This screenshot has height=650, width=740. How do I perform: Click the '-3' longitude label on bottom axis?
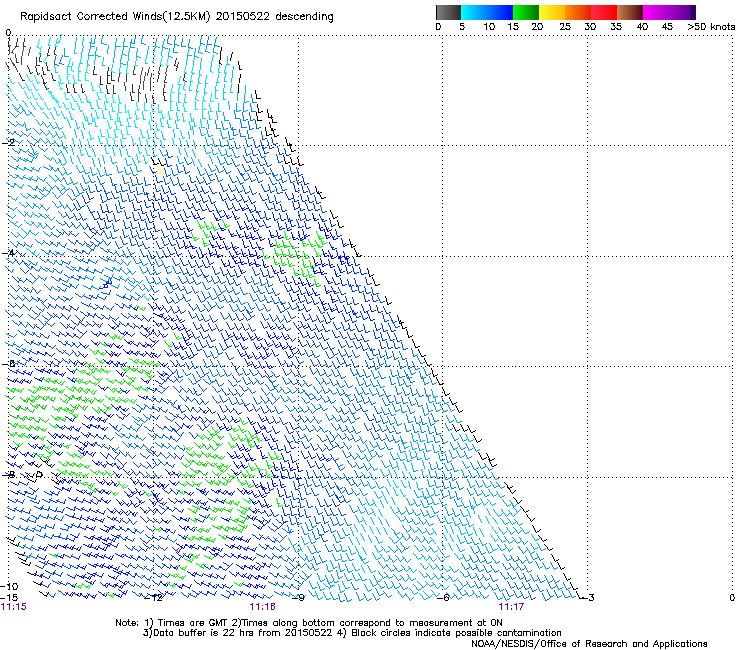coord(588,598)
